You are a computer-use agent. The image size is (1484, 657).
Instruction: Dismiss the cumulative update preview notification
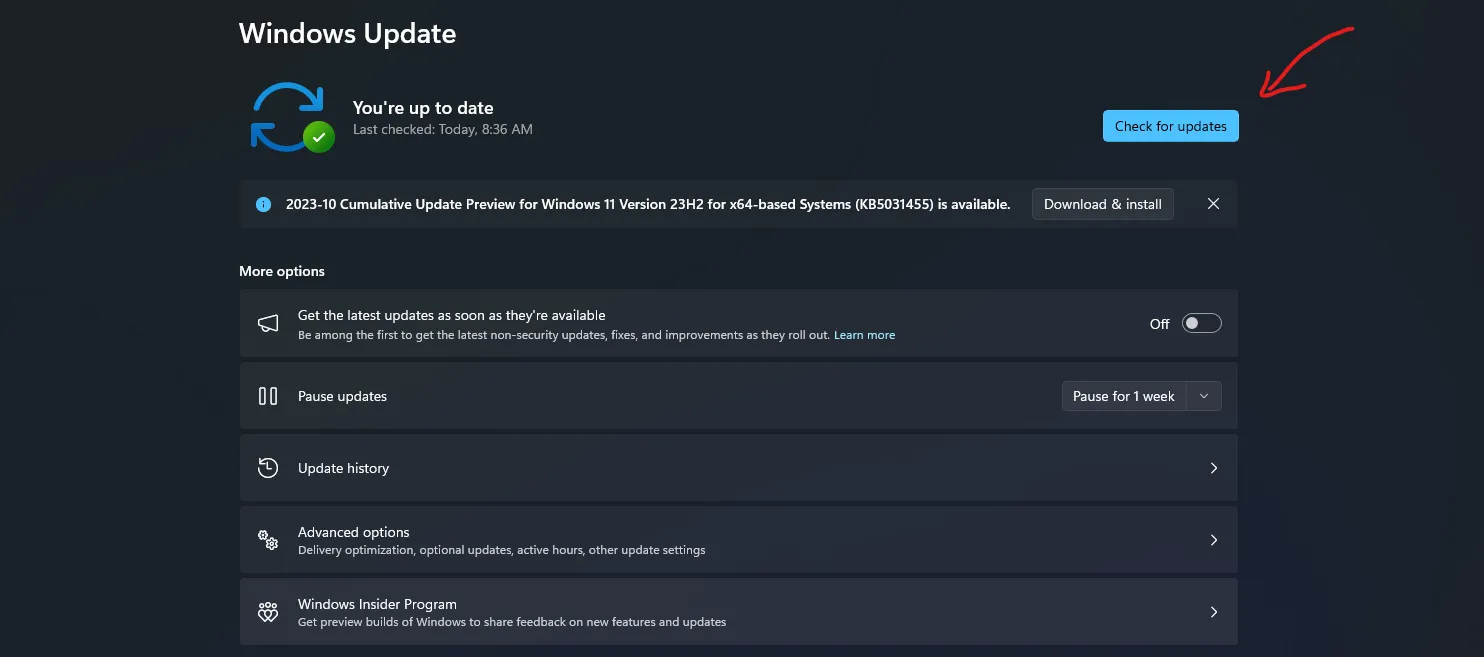1213,204
